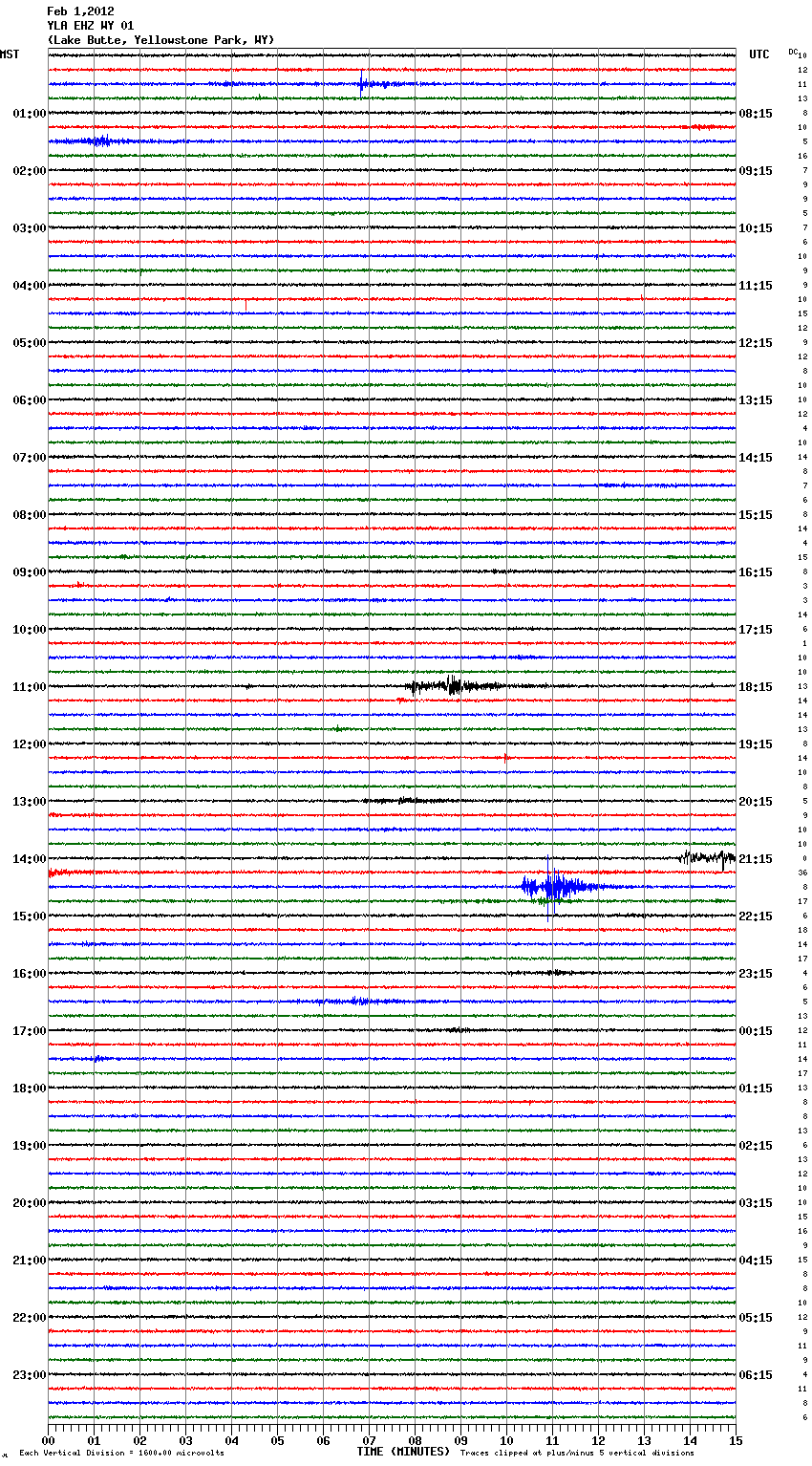Image resolution: width=812 pixels, height=1466 pixels.
Task: Click the blue spike near the top, minute 07
Action: (362, 82)
